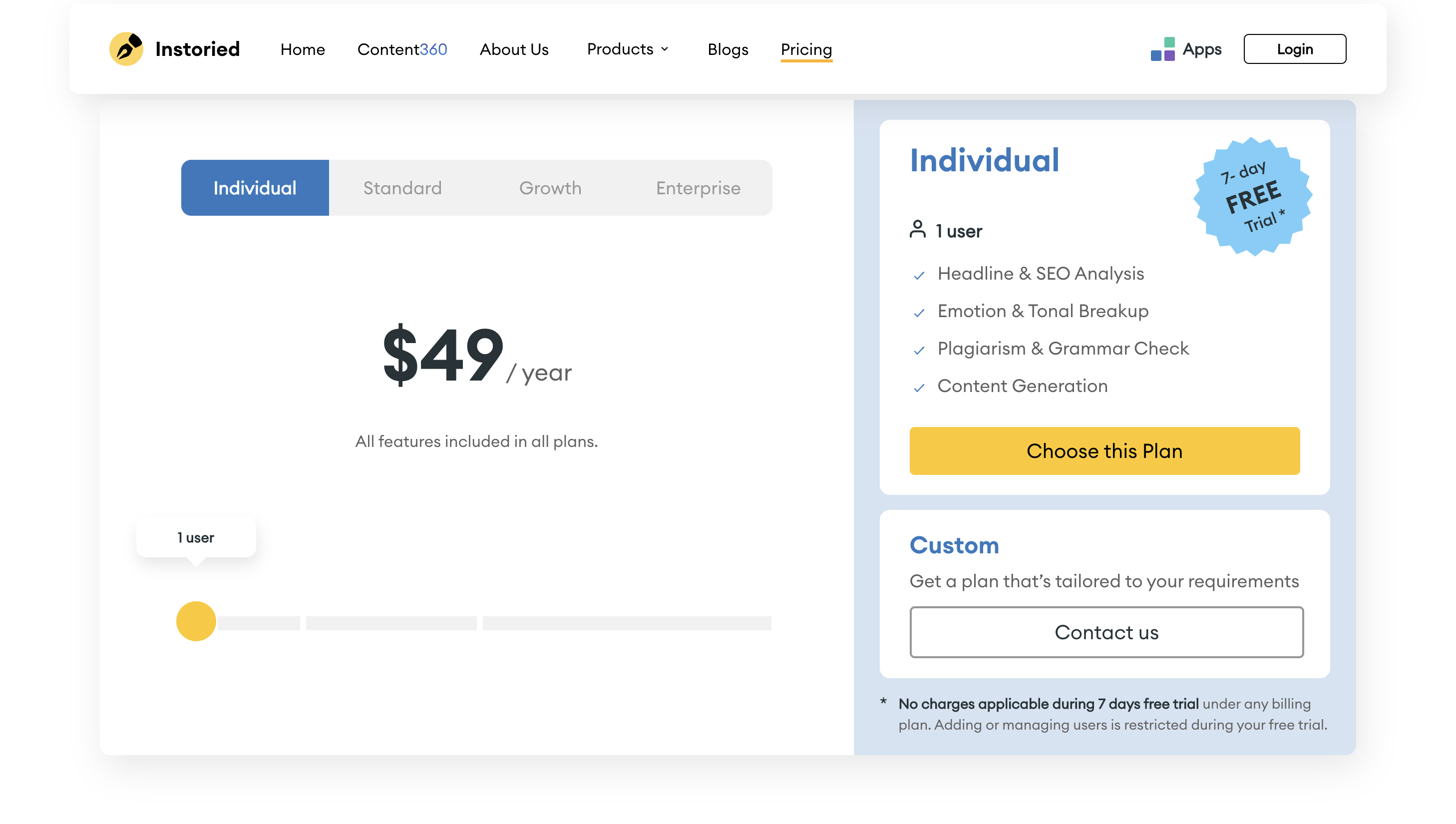Toggle to the Growth plan option
Screen dimensions: 1456x824
point(550,187)
